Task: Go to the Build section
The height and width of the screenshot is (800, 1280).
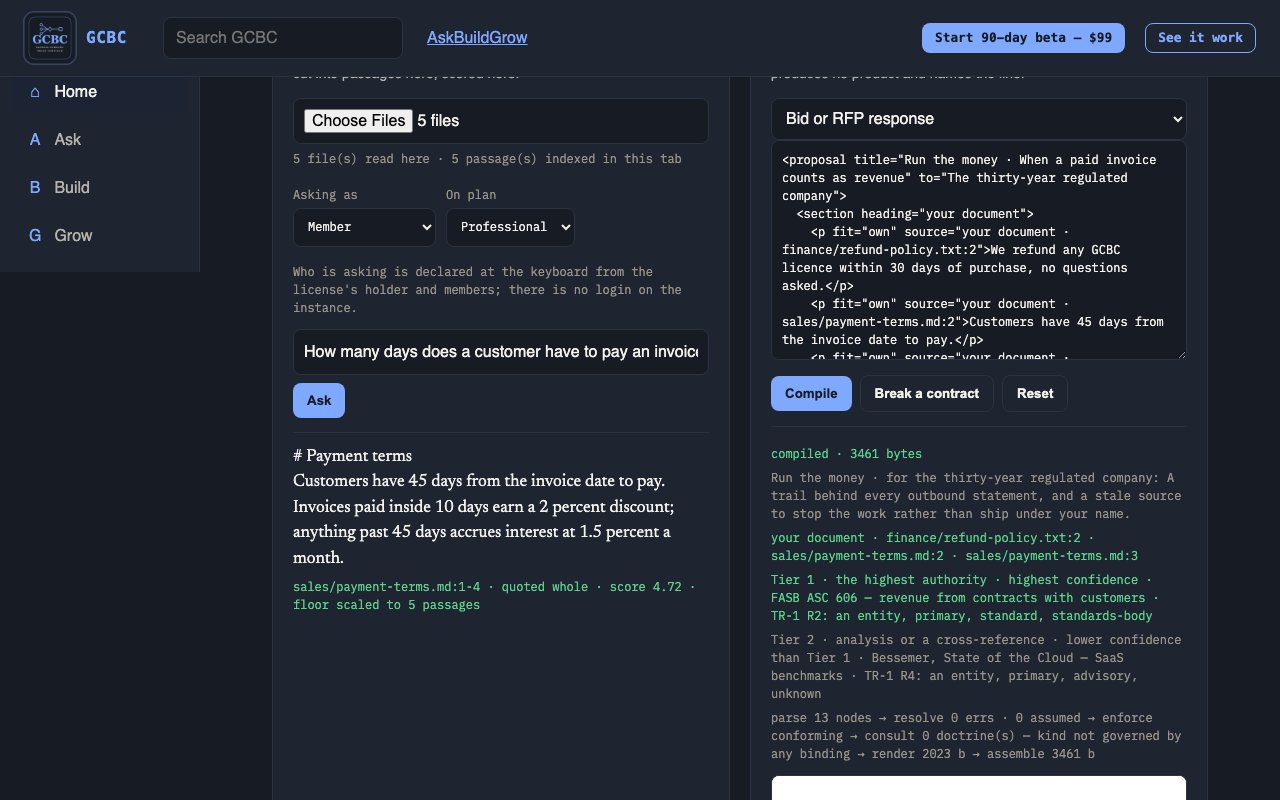Action: pos(100,188)
